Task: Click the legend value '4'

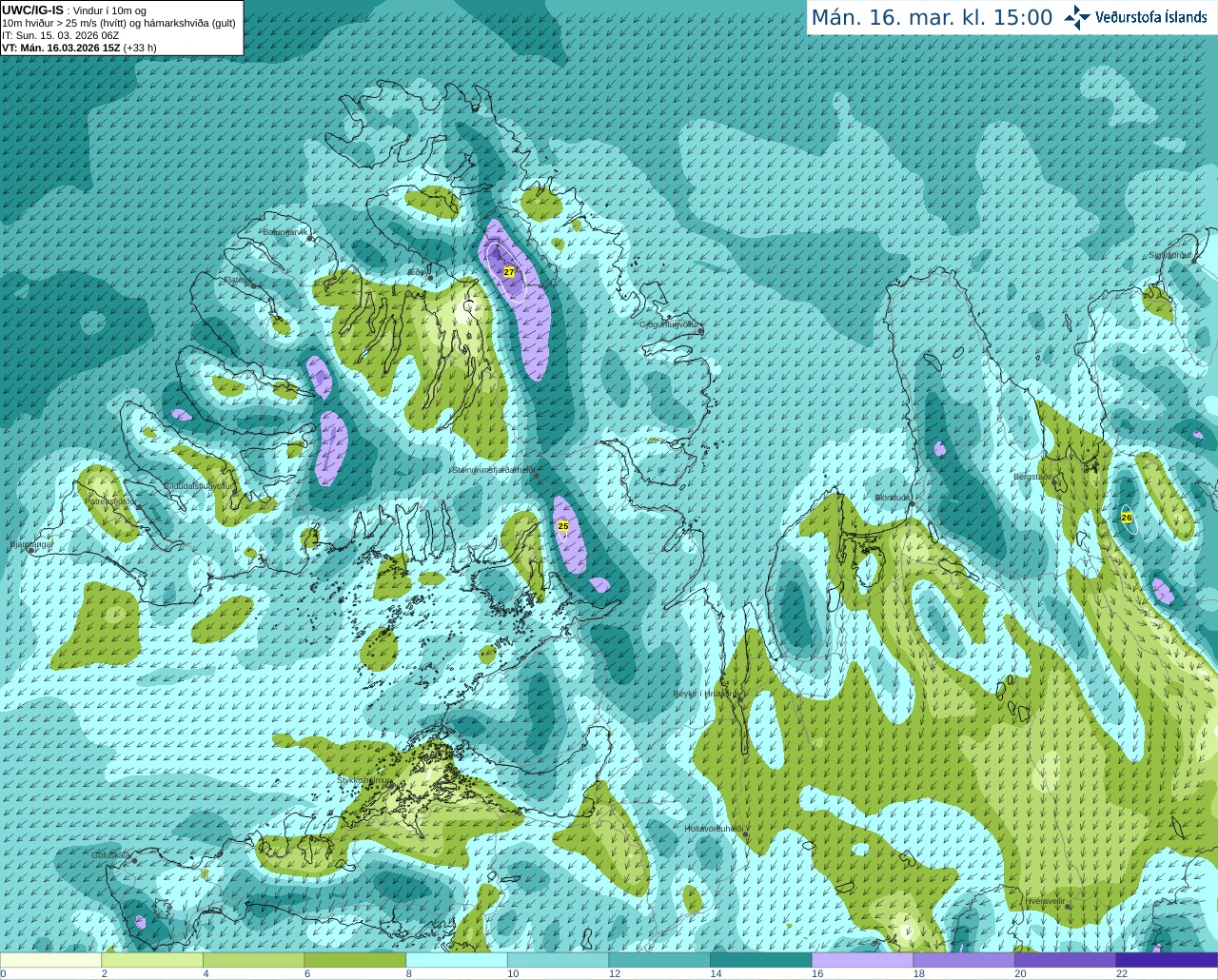Action: click(x=206, y=973)
